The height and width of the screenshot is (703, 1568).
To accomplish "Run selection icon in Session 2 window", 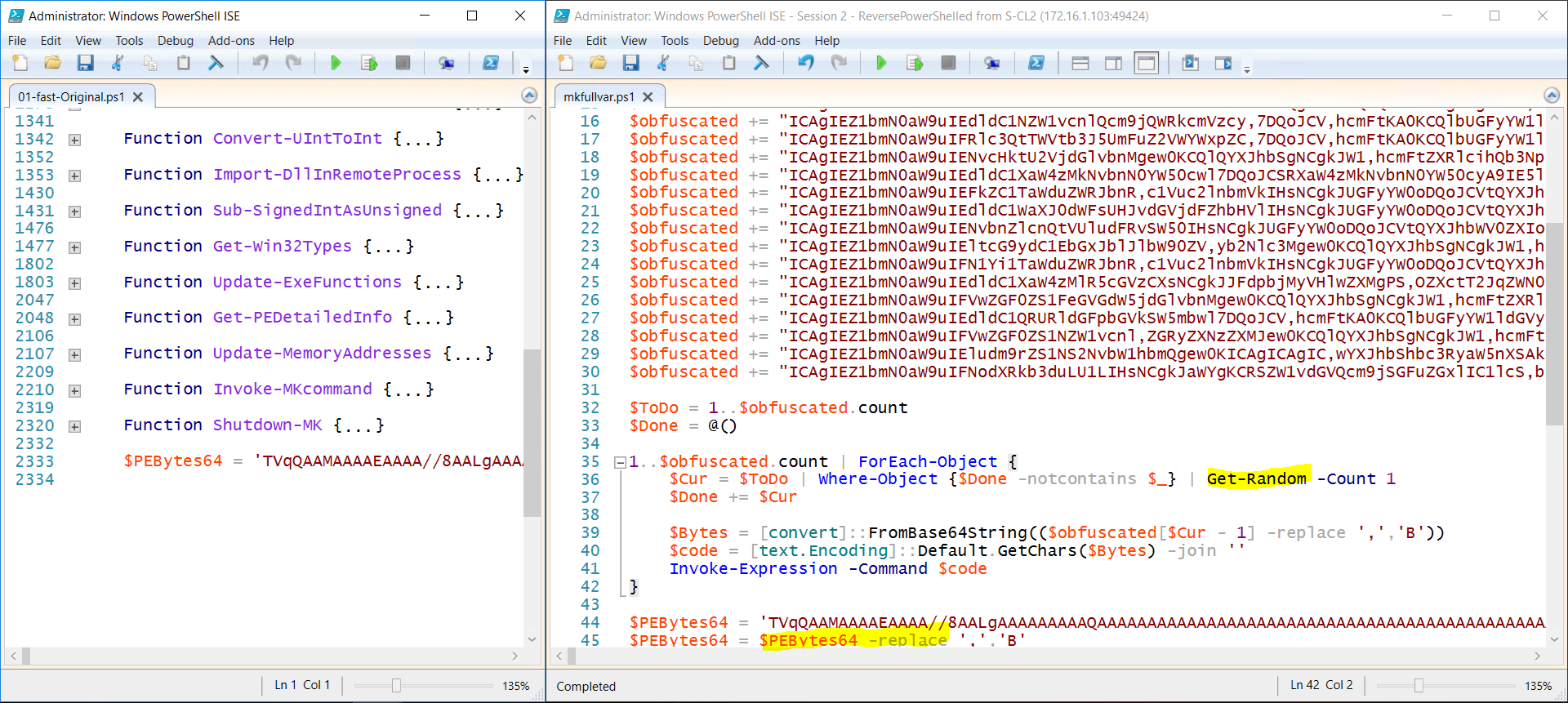I will click(x=915, y=63).
